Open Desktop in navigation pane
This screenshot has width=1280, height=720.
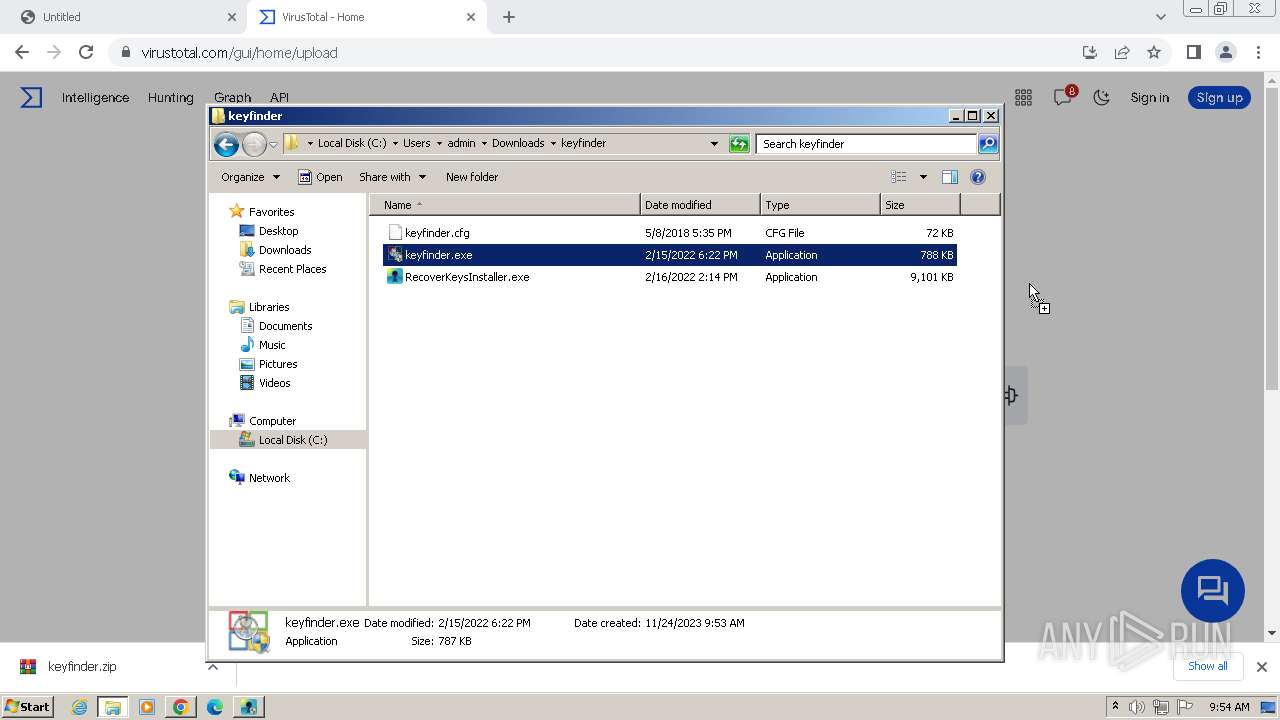[x=278, y=231]
